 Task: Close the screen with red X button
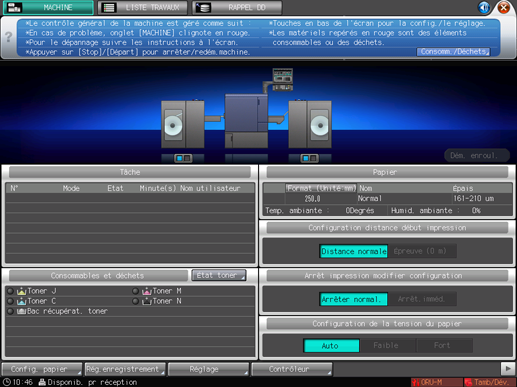click(x=504, y=7)
